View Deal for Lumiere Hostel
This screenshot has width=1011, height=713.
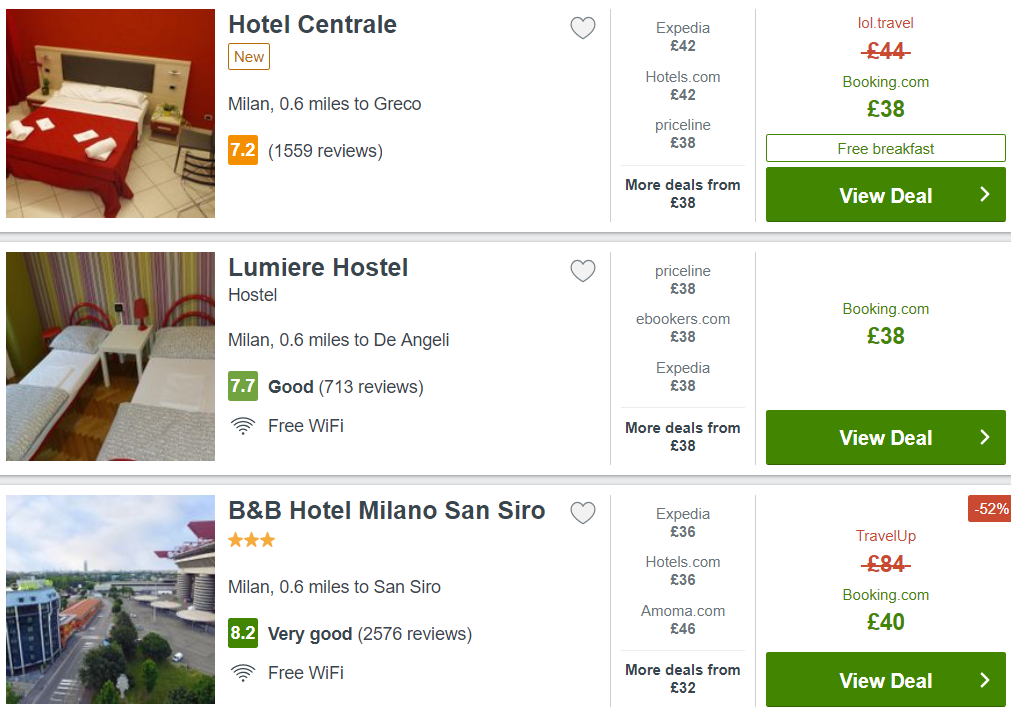(x=885, y=438)
